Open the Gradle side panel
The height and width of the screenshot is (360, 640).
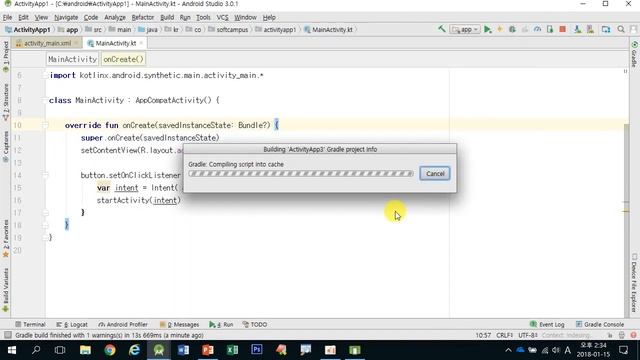634,54
